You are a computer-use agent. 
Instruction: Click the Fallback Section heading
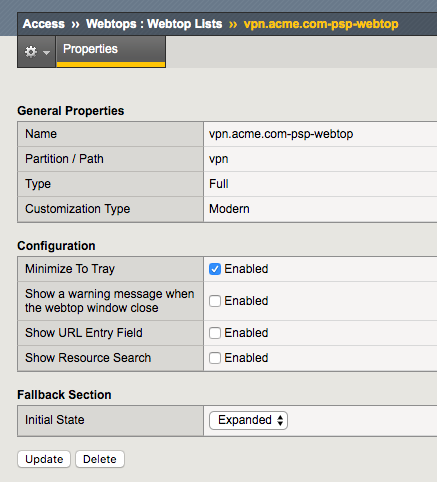(64, 395)
